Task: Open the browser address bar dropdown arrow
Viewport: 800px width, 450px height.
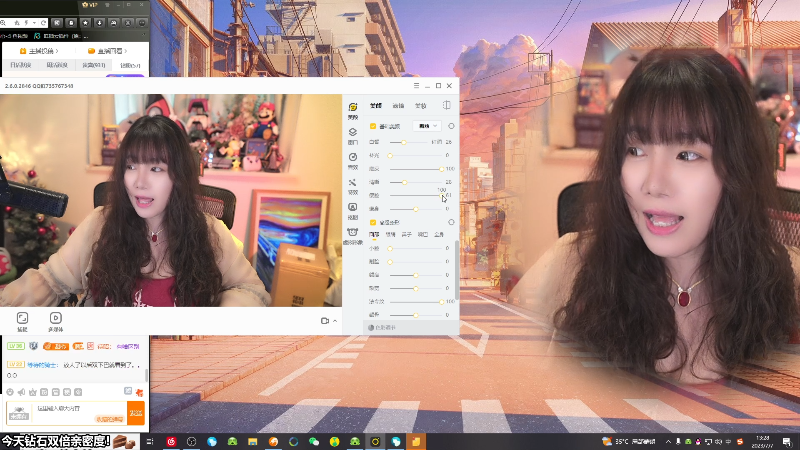Action: (35, 22)
